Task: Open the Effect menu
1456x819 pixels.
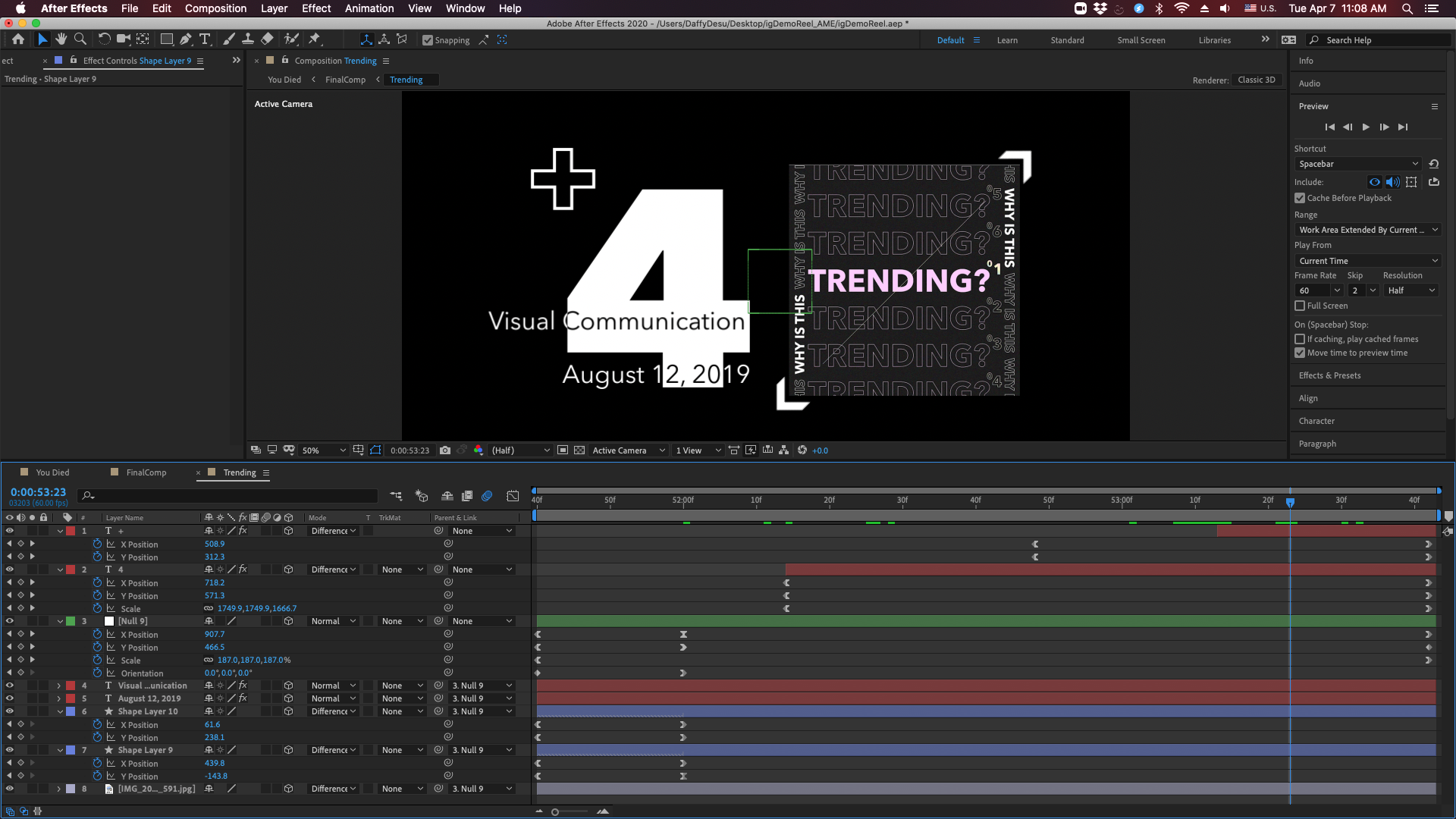Action: (316, 8)
